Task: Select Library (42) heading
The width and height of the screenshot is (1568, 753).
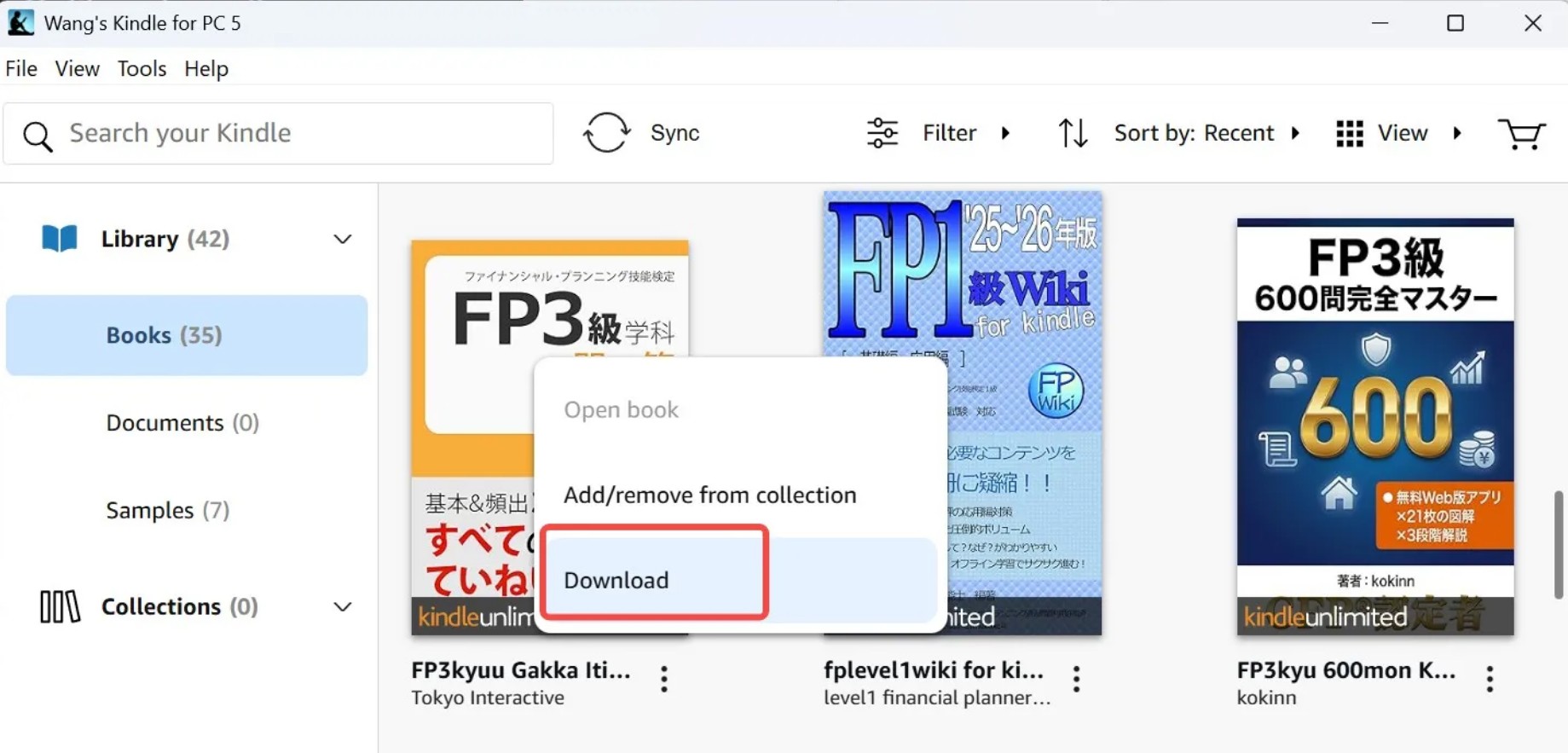Action: [x=165, y=239]
